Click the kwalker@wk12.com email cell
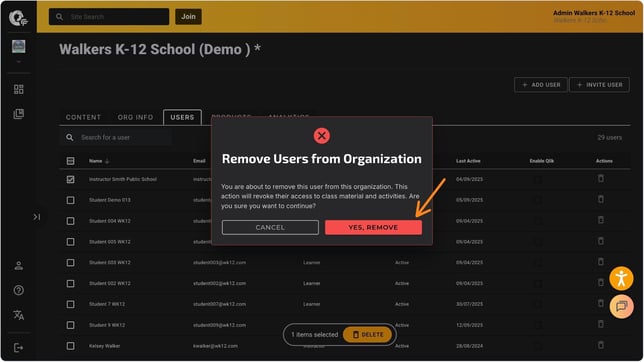644x362 pixels. click(215, 346)
